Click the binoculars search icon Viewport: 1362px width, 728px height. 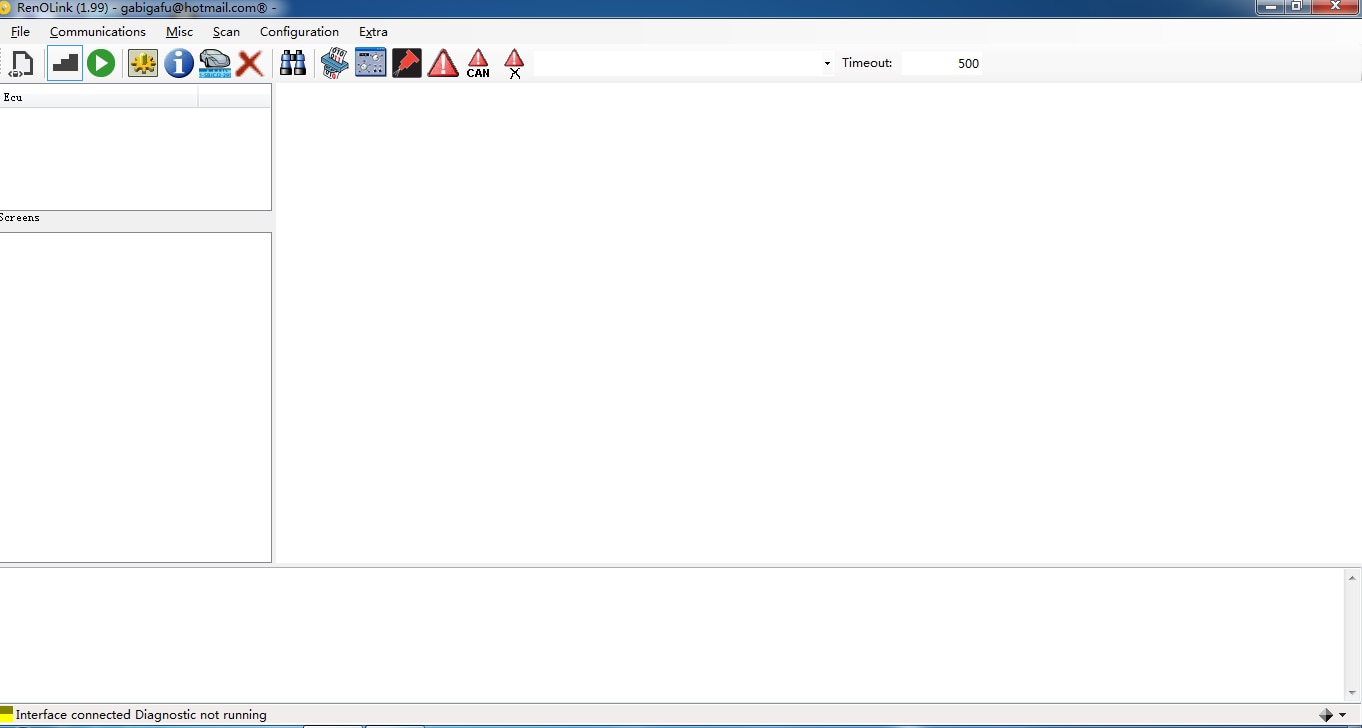(293, 64)
